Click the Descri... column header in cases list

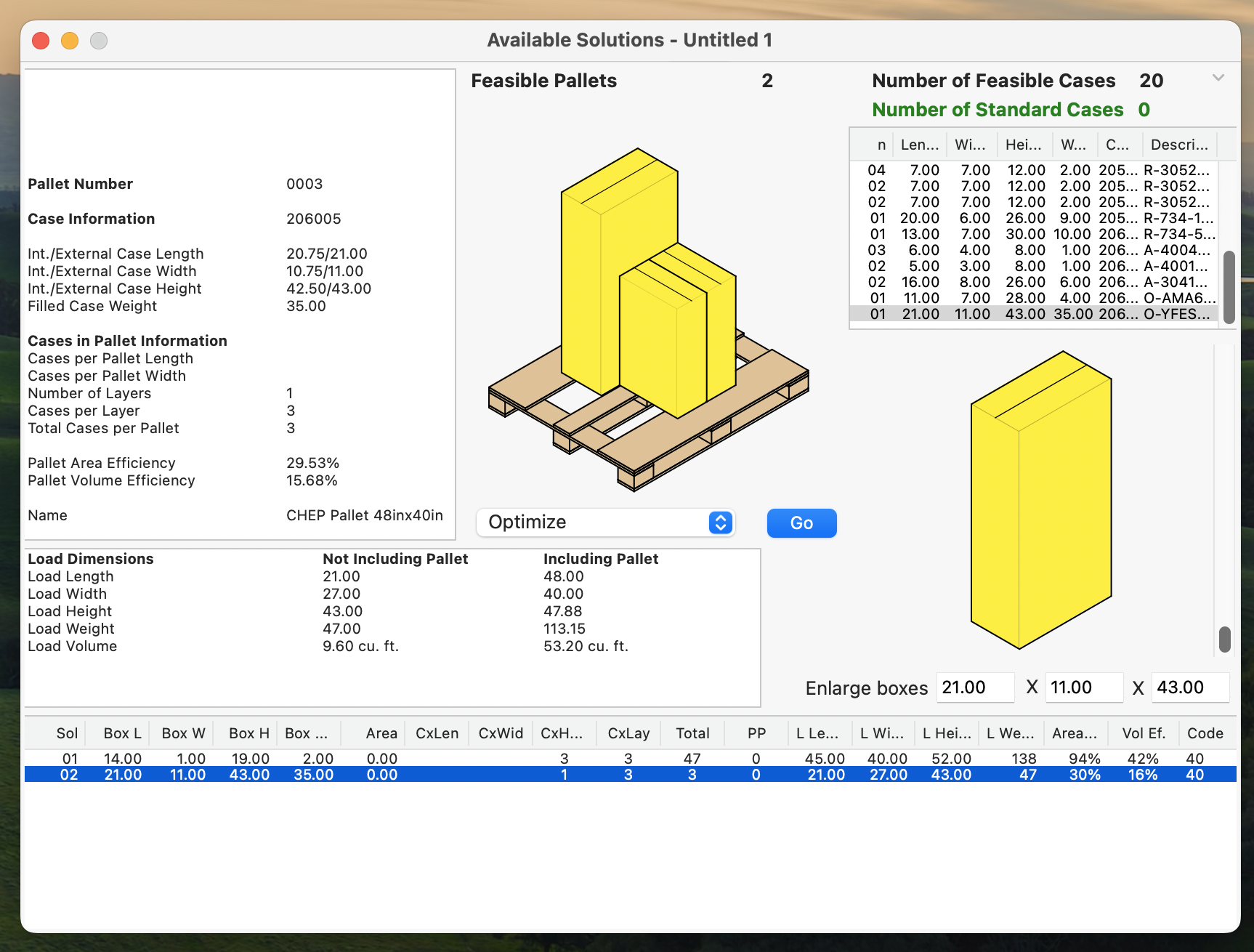tap(1179, 145)
